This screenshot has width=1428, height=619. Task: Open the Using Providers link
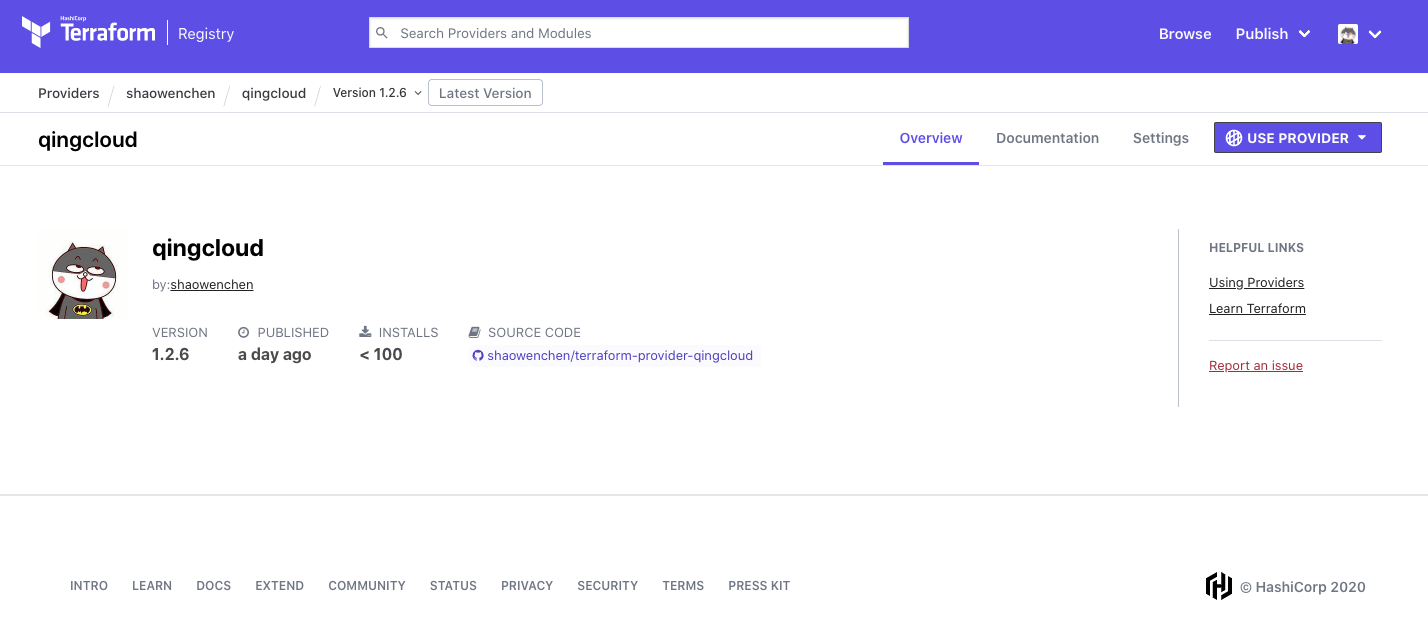tap(1256, 282)
